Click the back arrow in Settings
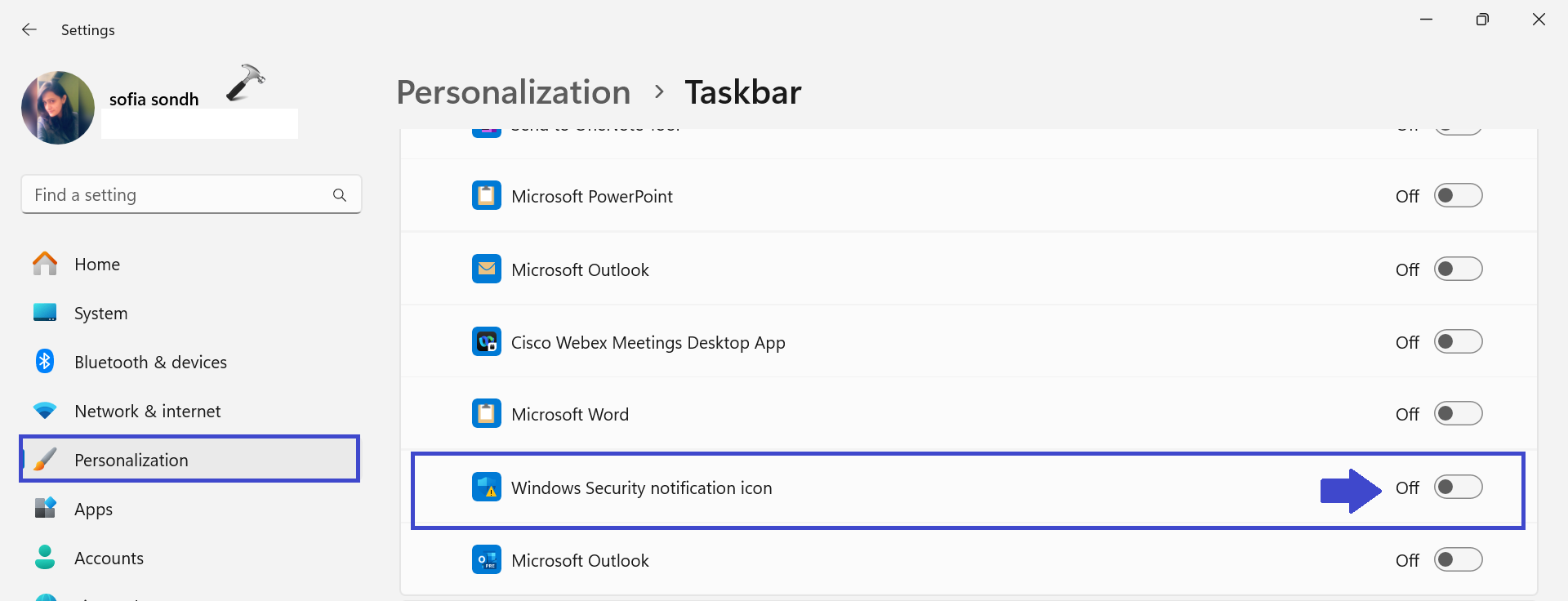Viewport: 1568px width, 601px height. pos(29,29)
